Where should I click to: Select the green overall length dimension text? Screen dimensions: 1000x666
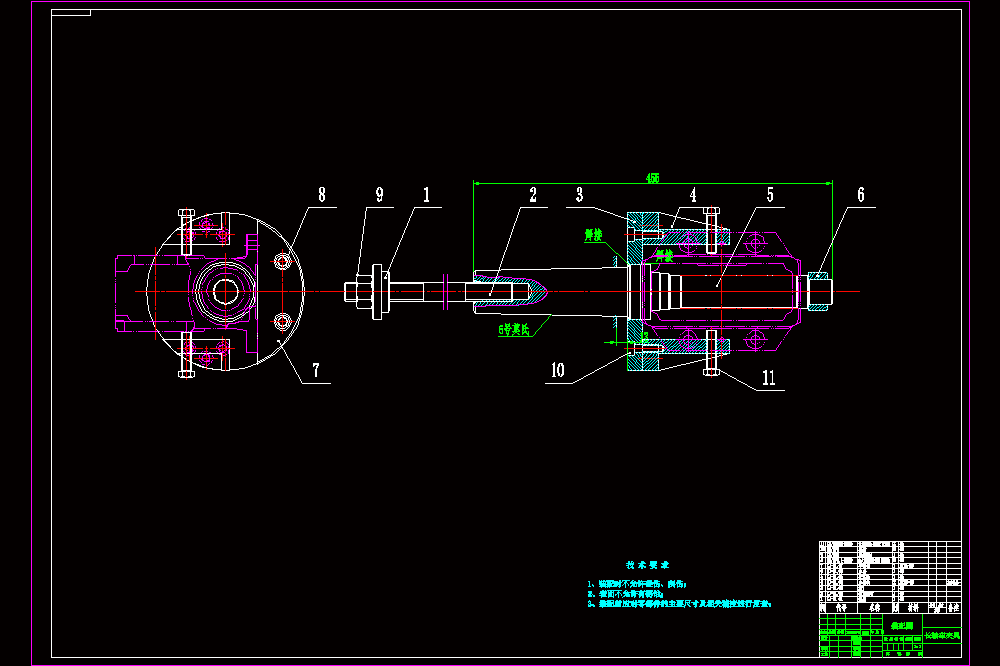[652, 179]
